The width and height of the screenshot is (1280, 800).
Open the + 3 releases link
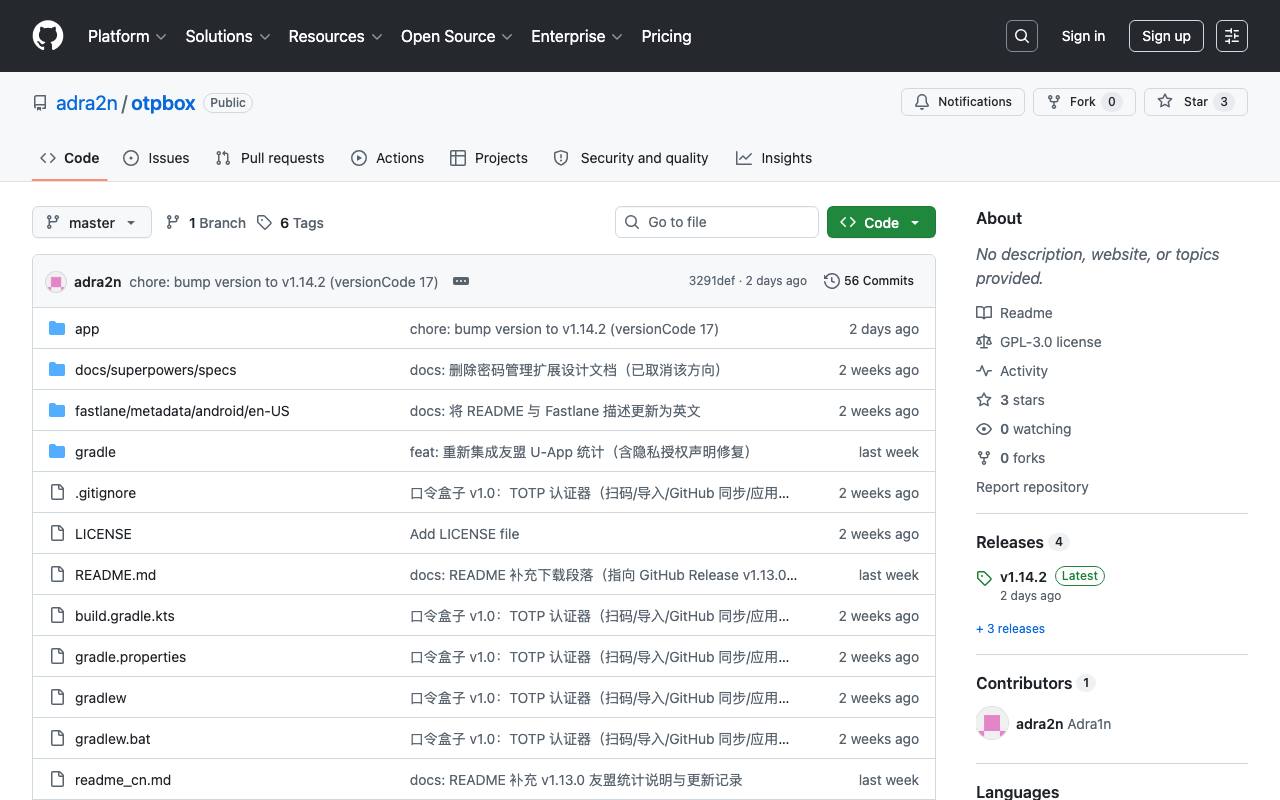1010,629
